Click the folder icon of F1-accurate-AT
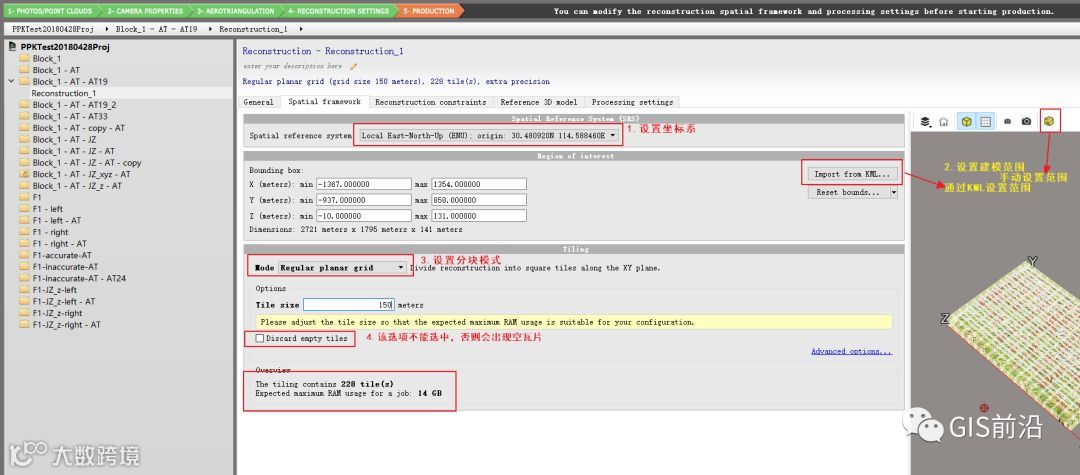1080x475 pixels. 24,255
